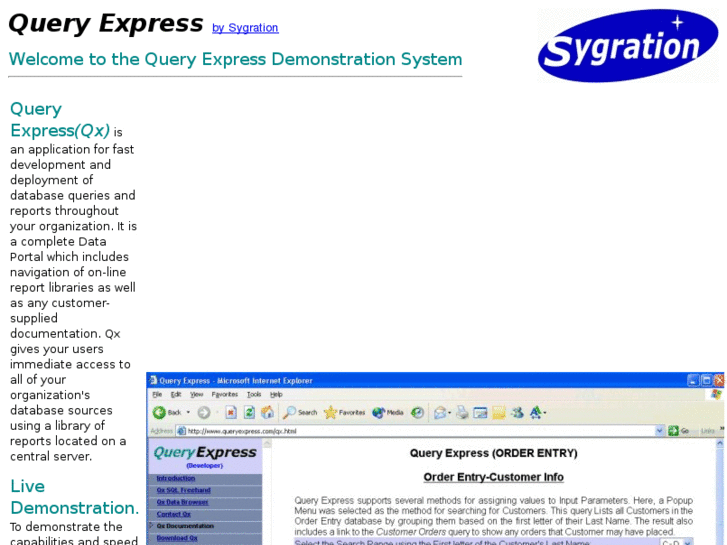Click the Media globe icon in IE toolbar

(x=378, y=412)
